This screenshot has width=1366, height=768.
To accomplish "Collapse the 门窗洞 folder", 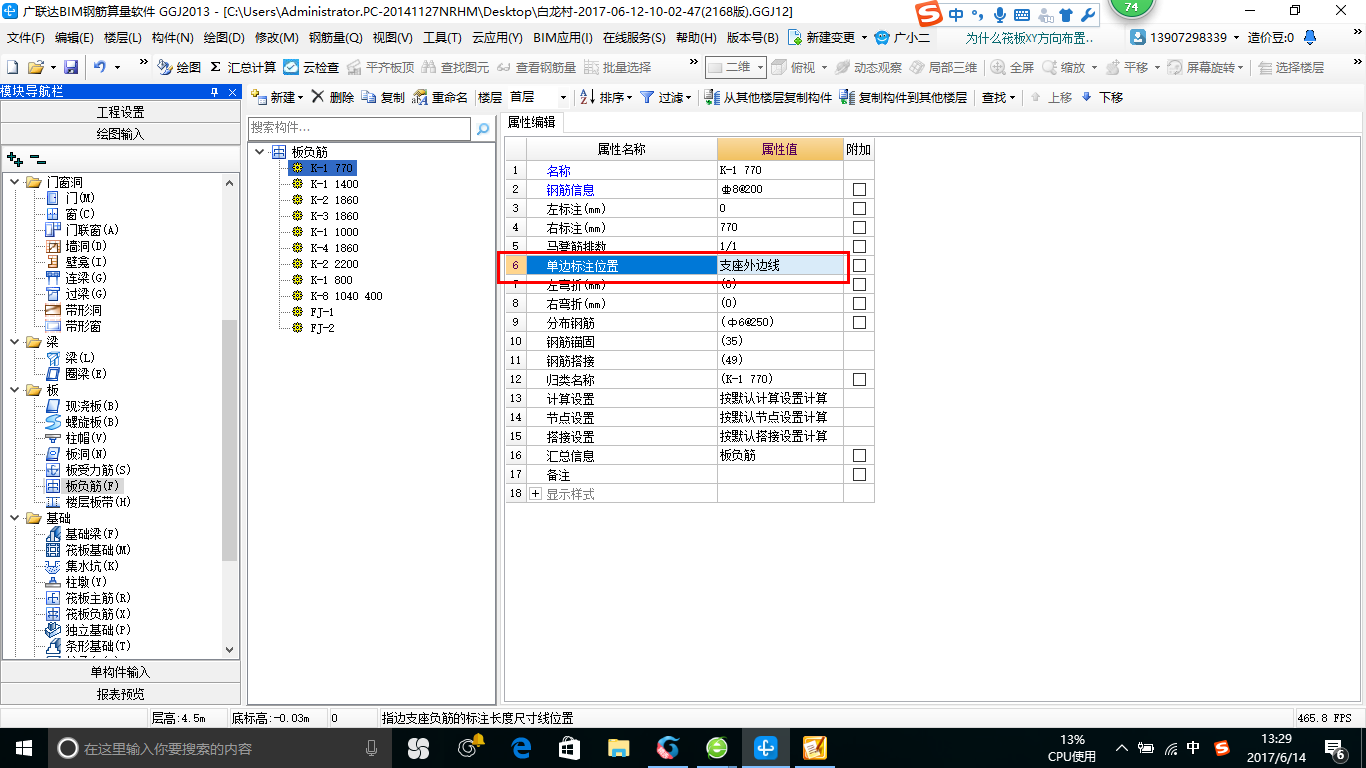I will (x=15, y=182).
